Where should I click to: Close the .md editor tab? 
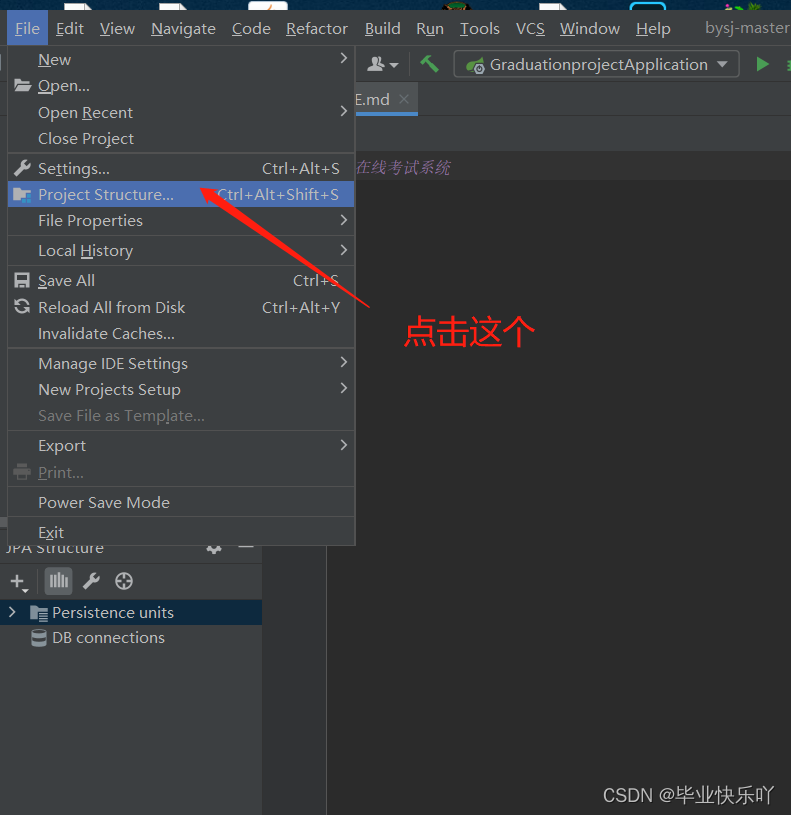tap(404, 99)
